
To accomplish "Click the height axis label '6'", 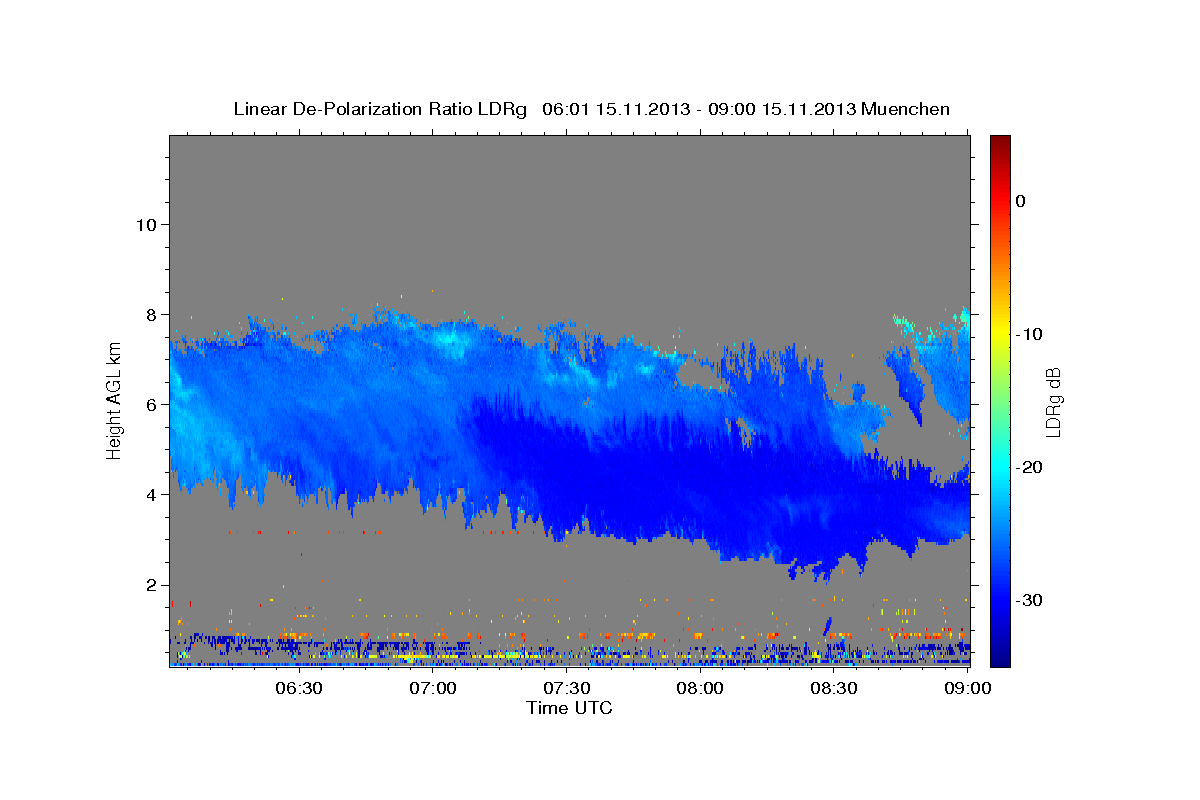I will tap(152, 404).
